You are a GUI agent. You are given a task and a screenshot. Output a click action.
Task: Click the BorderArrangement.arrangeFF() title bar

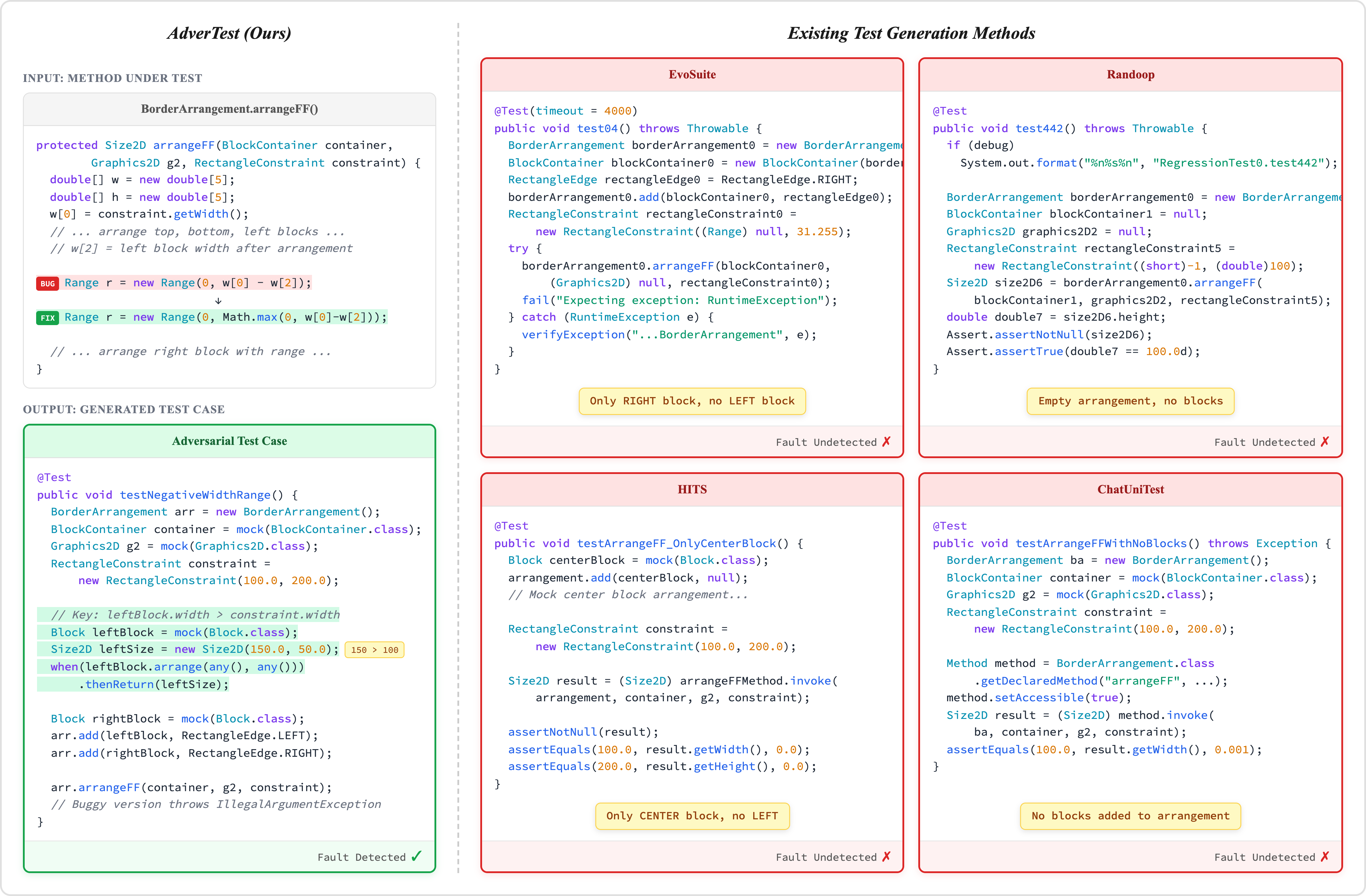229,109
